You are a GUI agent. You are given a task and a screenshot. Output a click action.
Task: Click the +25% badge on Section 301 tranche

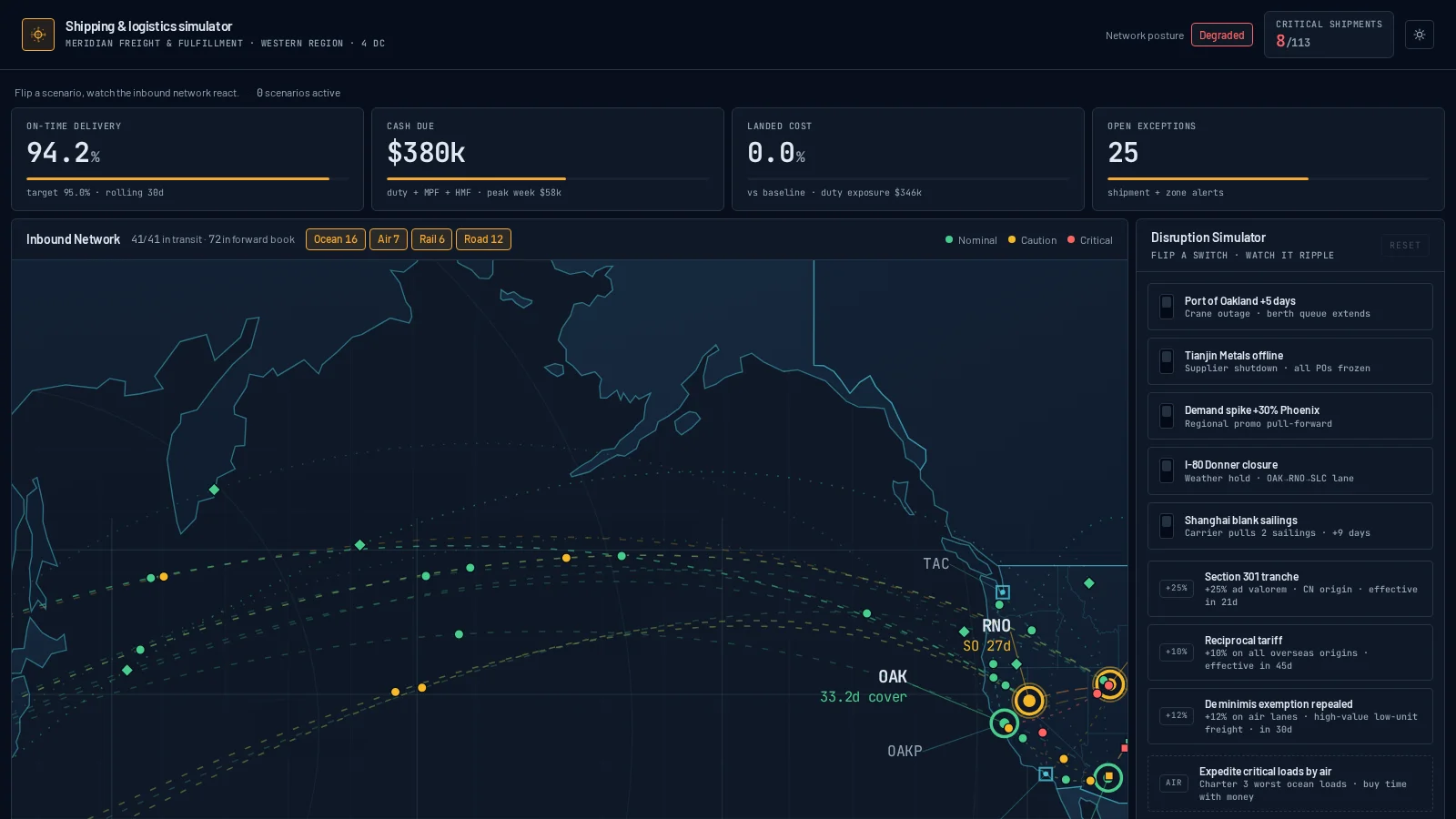[1178, 589]
